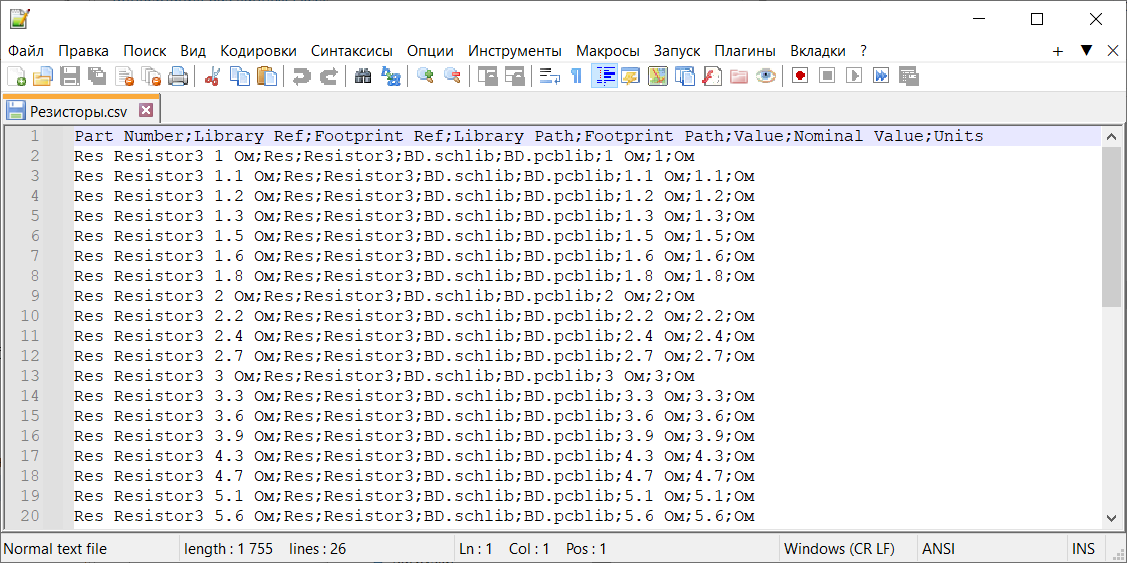Click the Print icon in toolbar
This screenshot has width=1127, height=563.
tap(178, 76)
